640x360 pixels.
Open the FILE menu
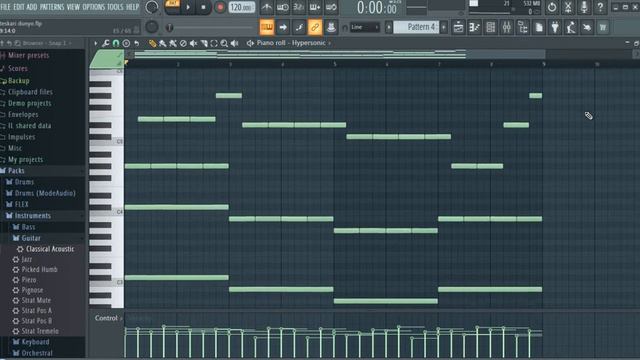click(x=6, y=7)
